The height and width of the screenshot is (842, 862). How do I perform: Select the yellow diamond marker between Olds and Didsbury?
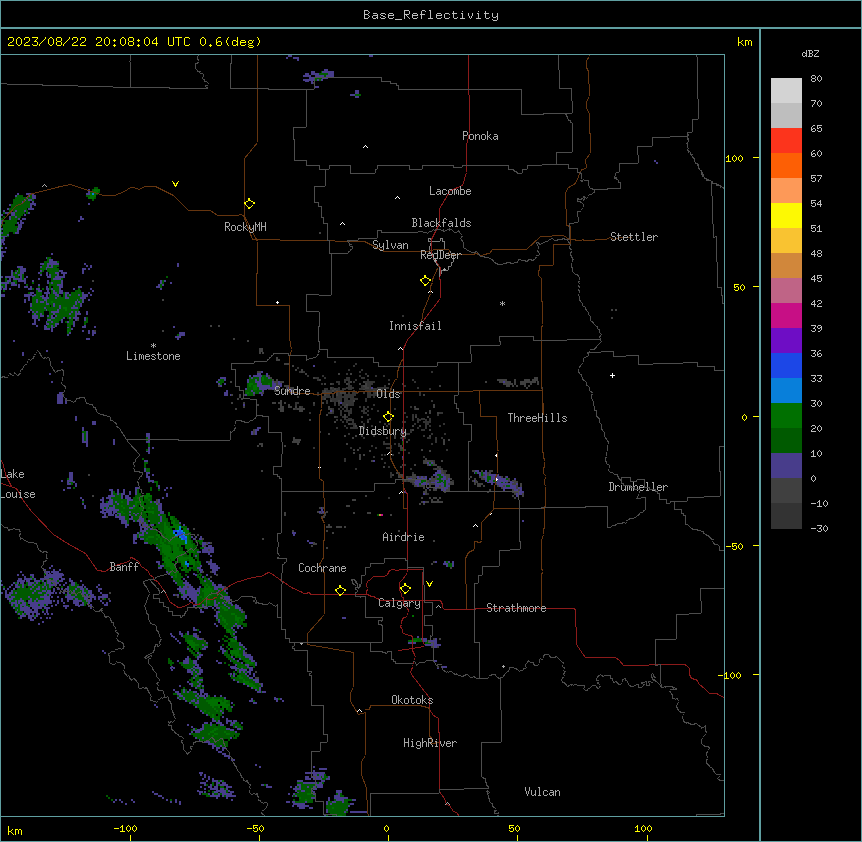pos(389,417)
